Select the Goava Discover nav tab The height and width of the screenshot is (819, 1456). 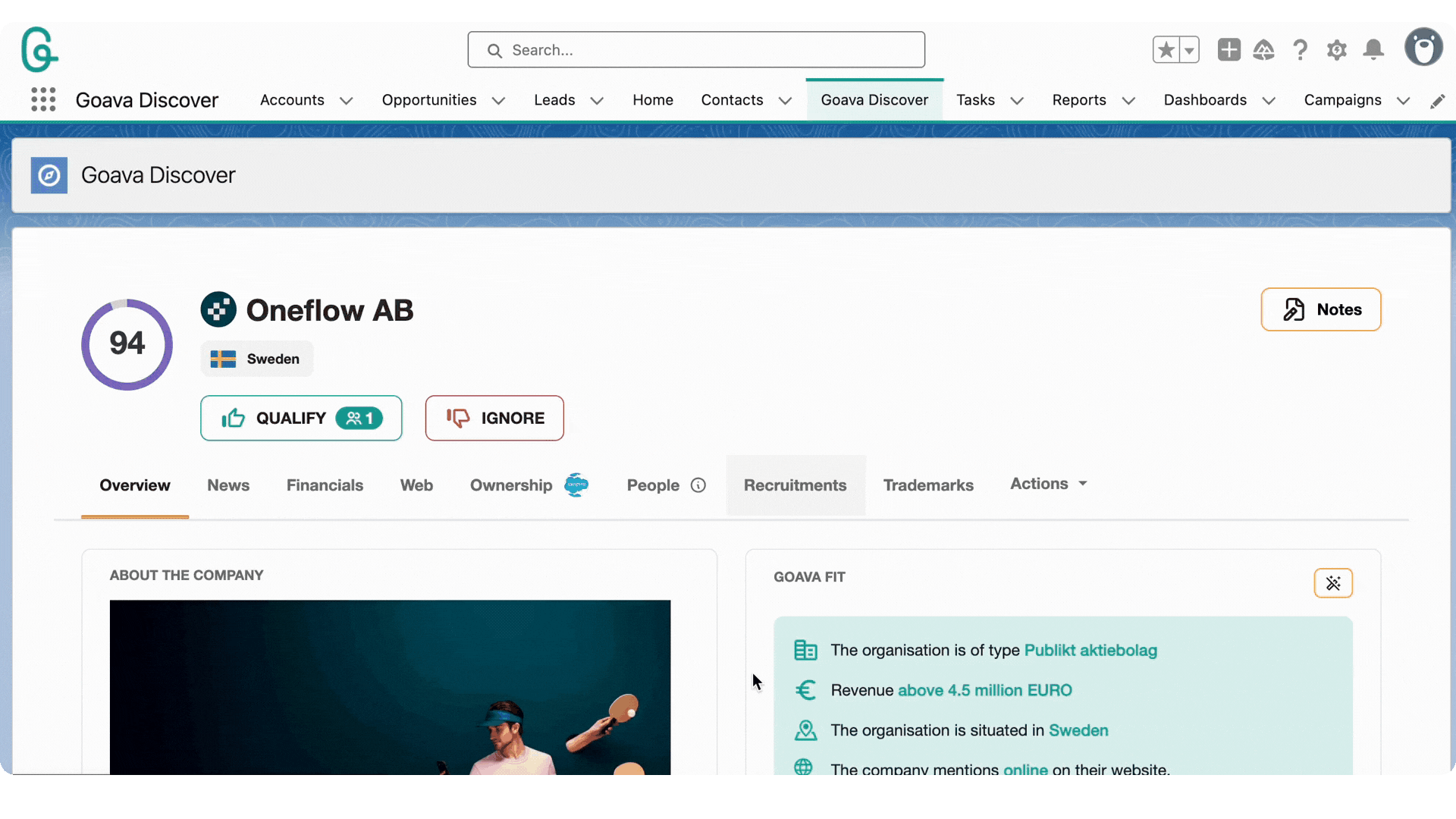(874, 100)
